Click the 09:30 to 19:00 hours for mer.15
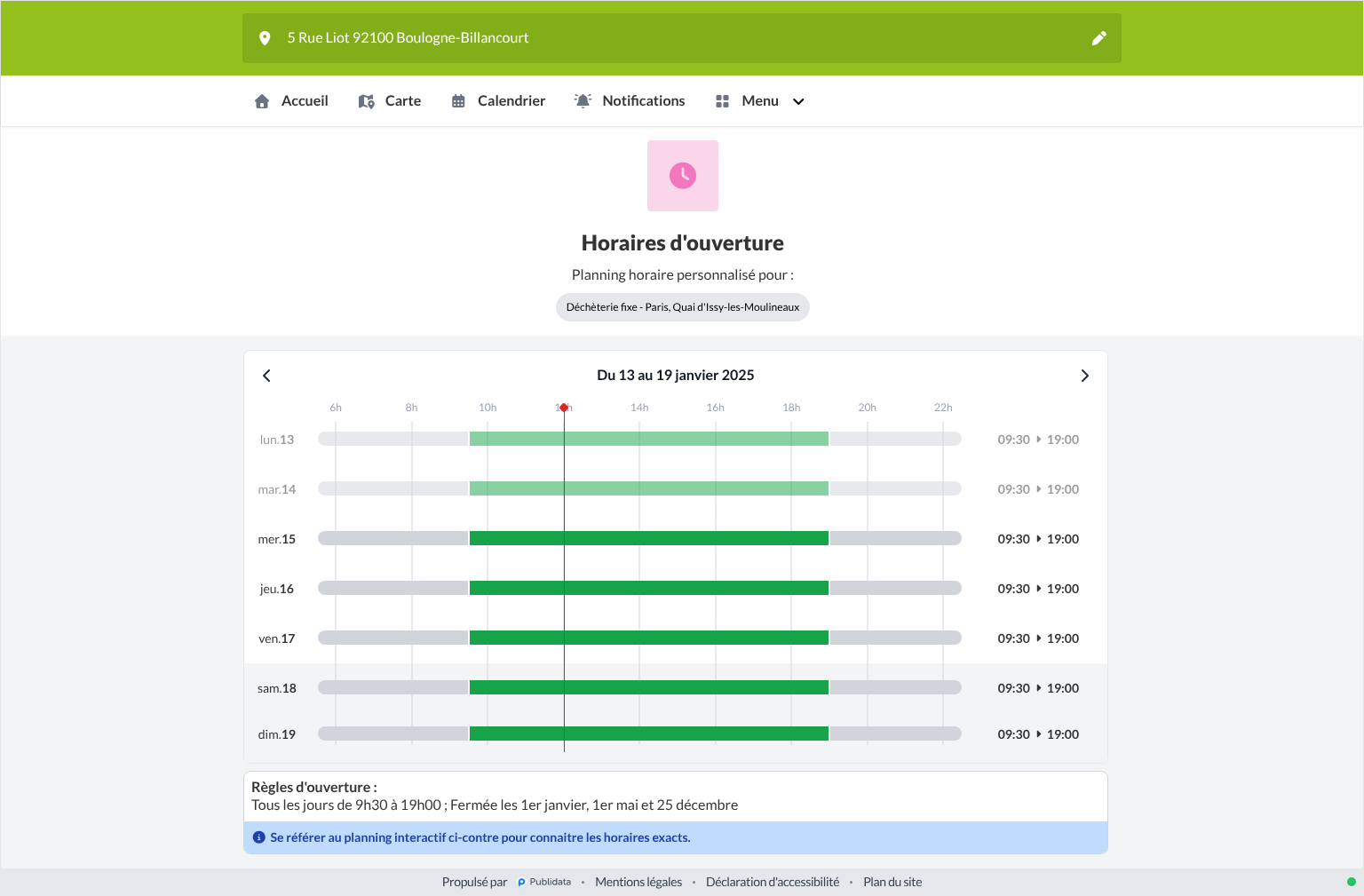The width and height of the screenshot is (1364, 896). click(x=1038, y=539)
